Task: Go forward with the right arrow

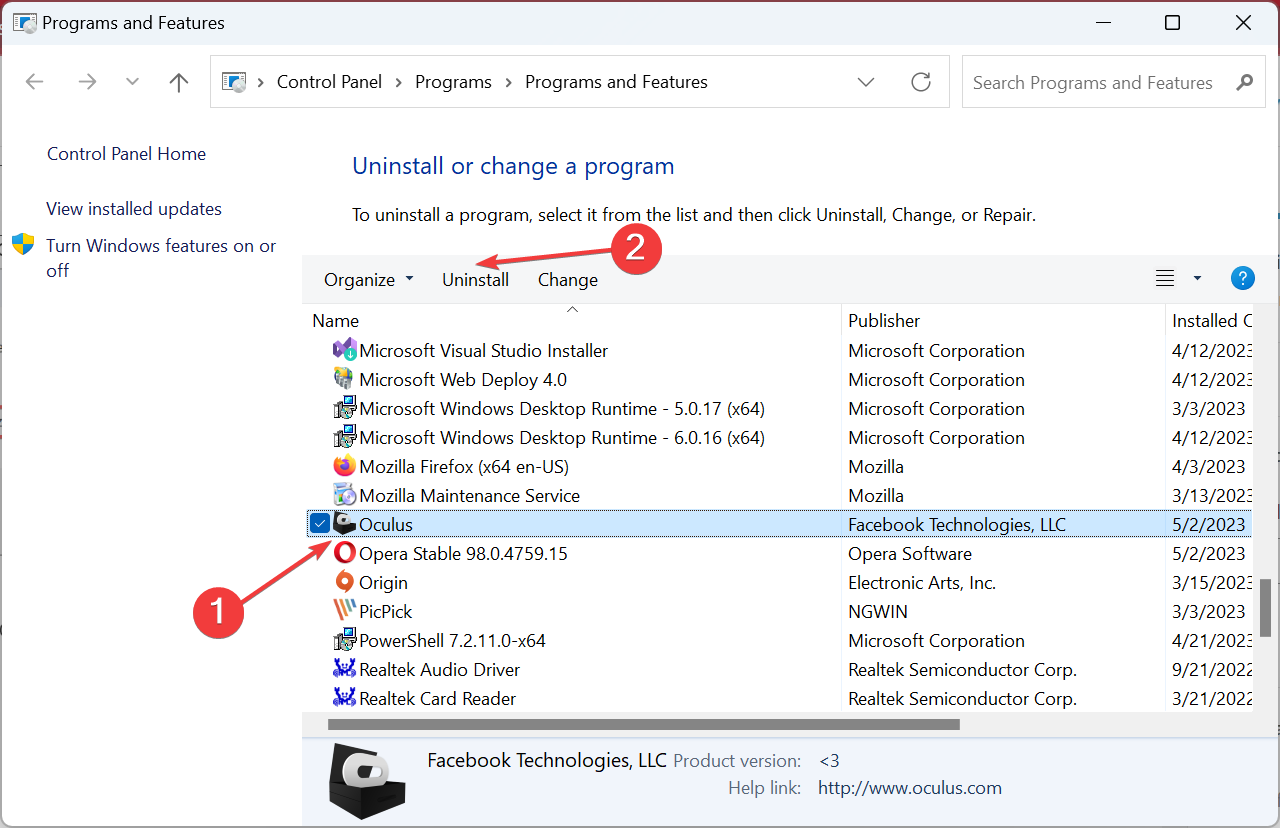Action: 87,82
